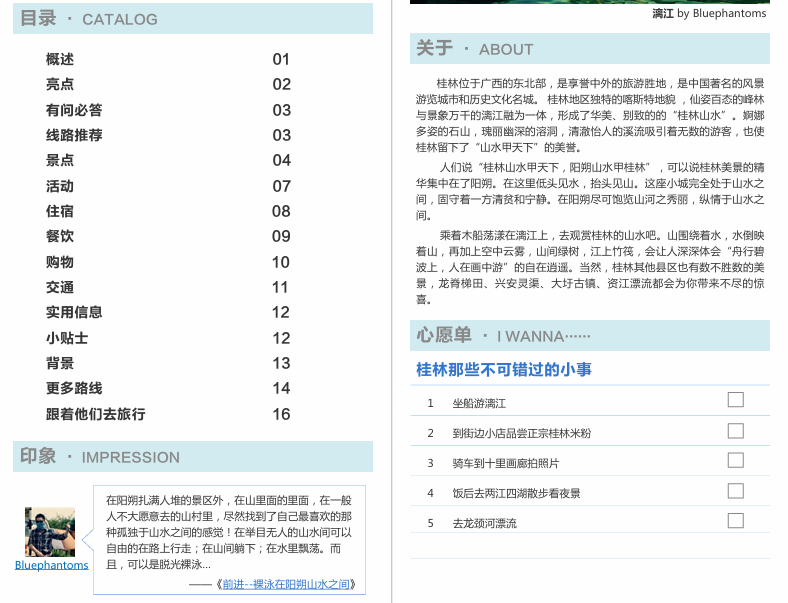This screenshot has width=788, height=603.
Task: Click page number 14 for 更多路线
Action: pos(281,388)
